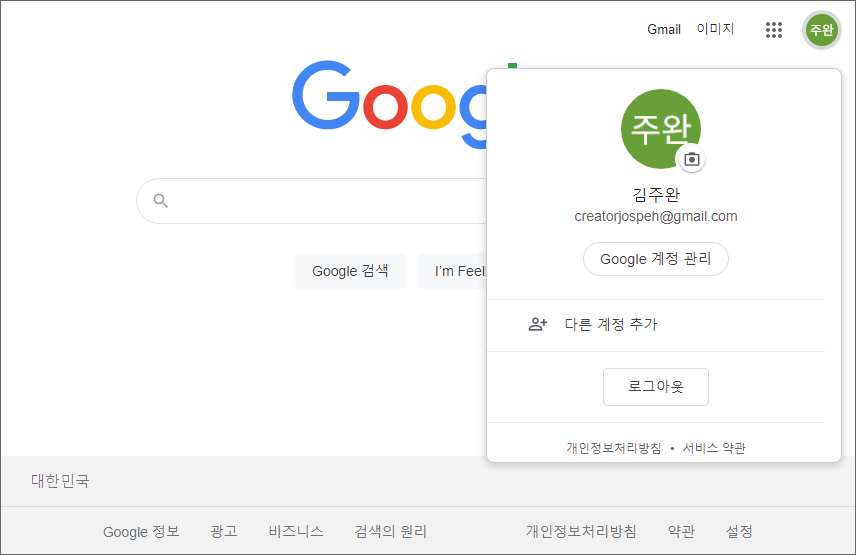Click the I'm Feeling Lucky button
The height and width of the screenshot is (555, 856).
pyautogui.click(x=453, y=271)
